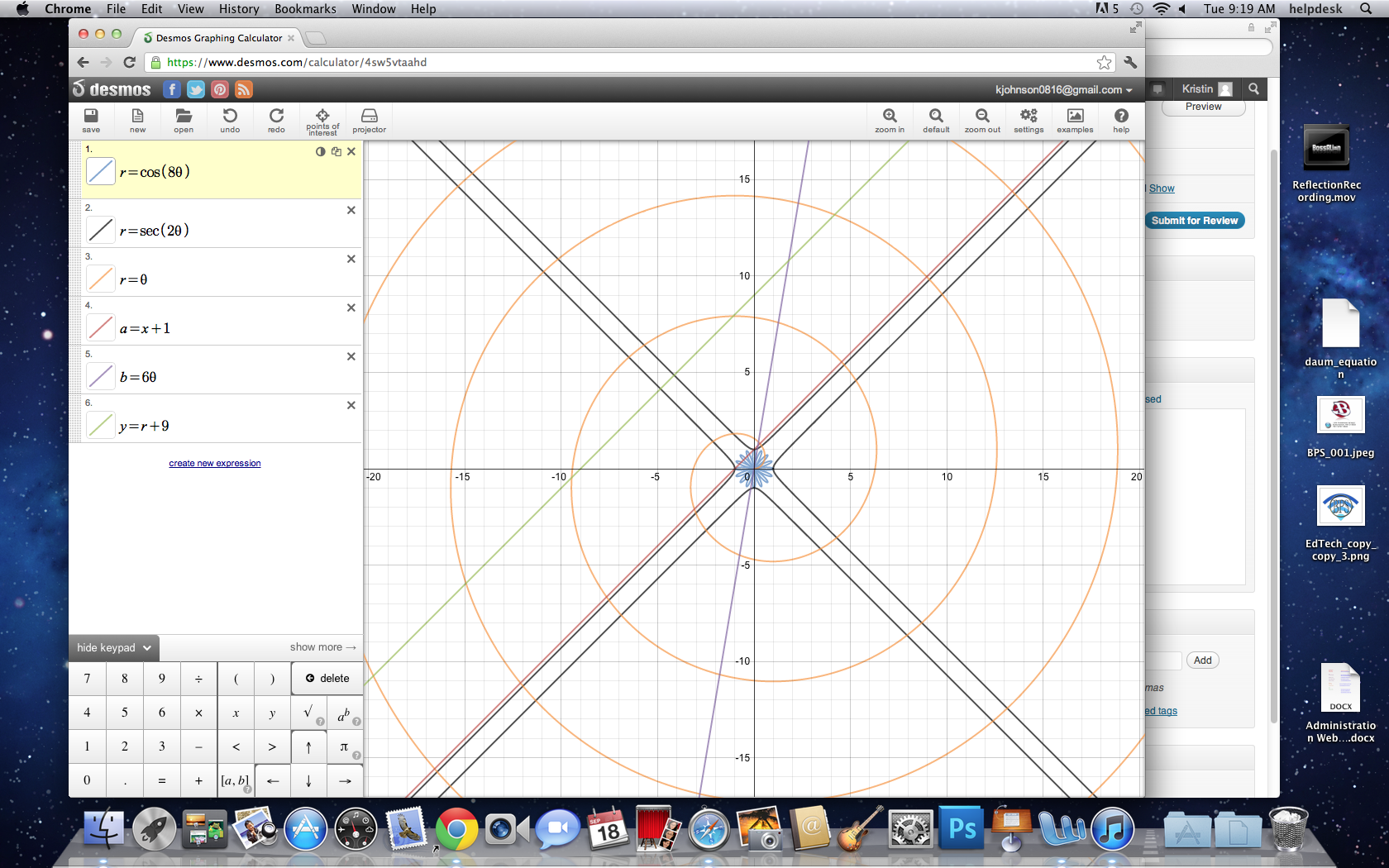1389x868 pixels.
Task: Click the create new expression link
Action: (x=215, y=463)
